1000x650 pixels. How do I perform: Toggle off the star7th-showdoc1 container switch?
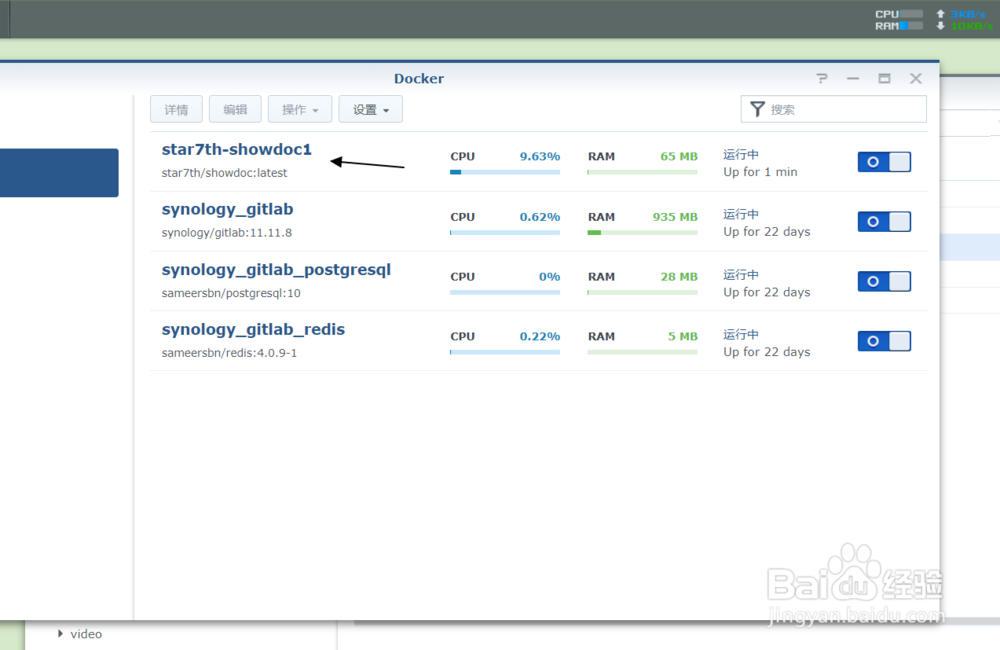tap(884, 162)
